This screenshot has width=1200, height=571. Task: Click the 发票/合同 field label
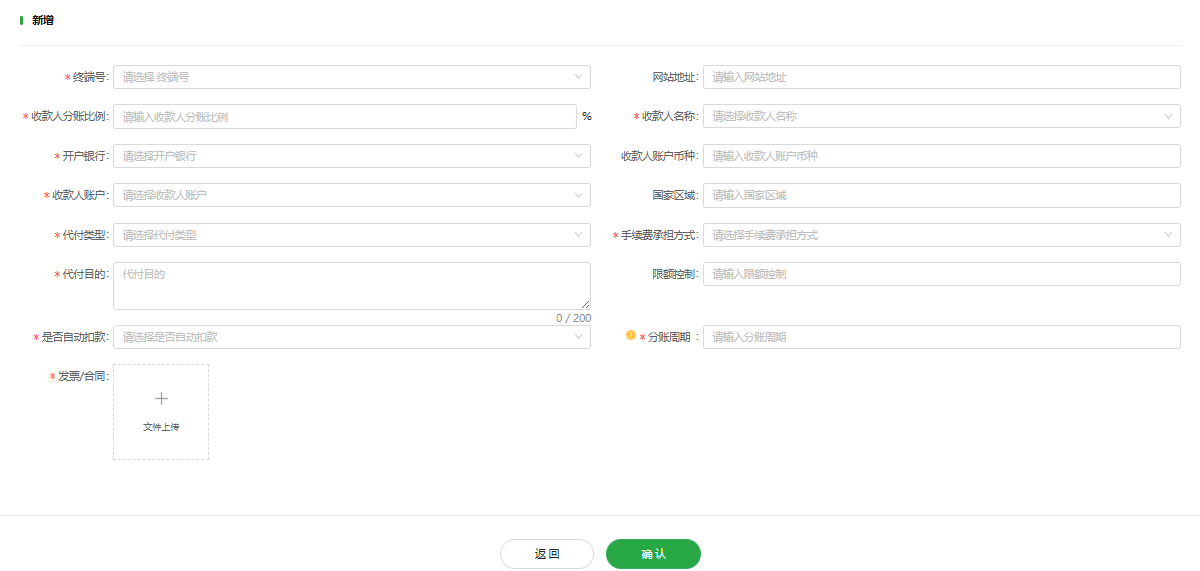pos(83,376)
